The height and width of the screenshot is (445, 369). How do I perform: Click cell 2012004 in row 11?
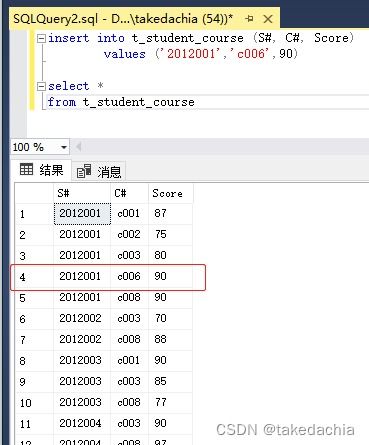tap(82, 424)
